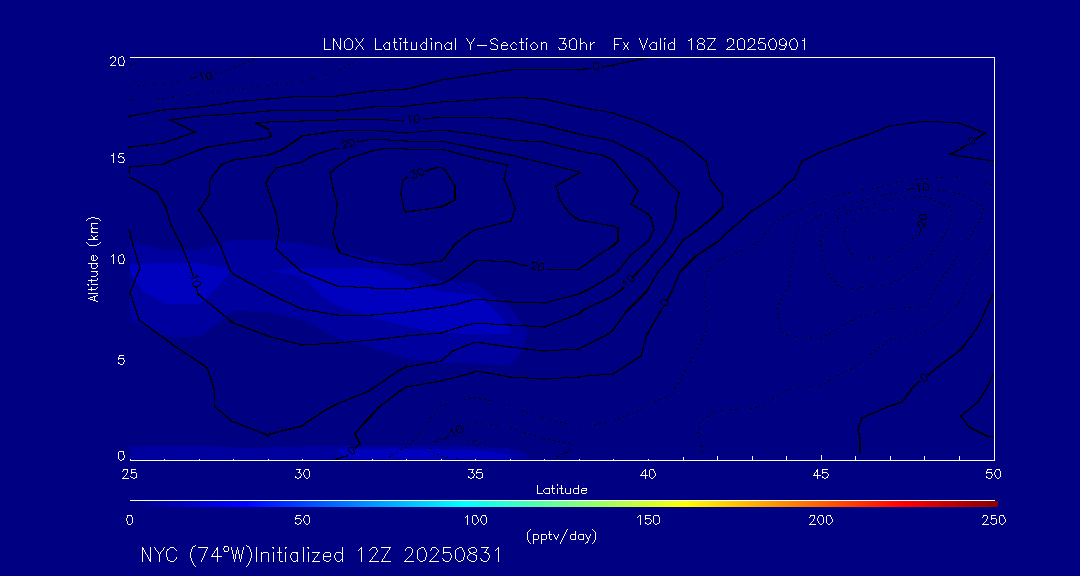Click latitude axis tick label '30'
The height and width of the screenshot is (576, 1080).
[x=302, y=473]
